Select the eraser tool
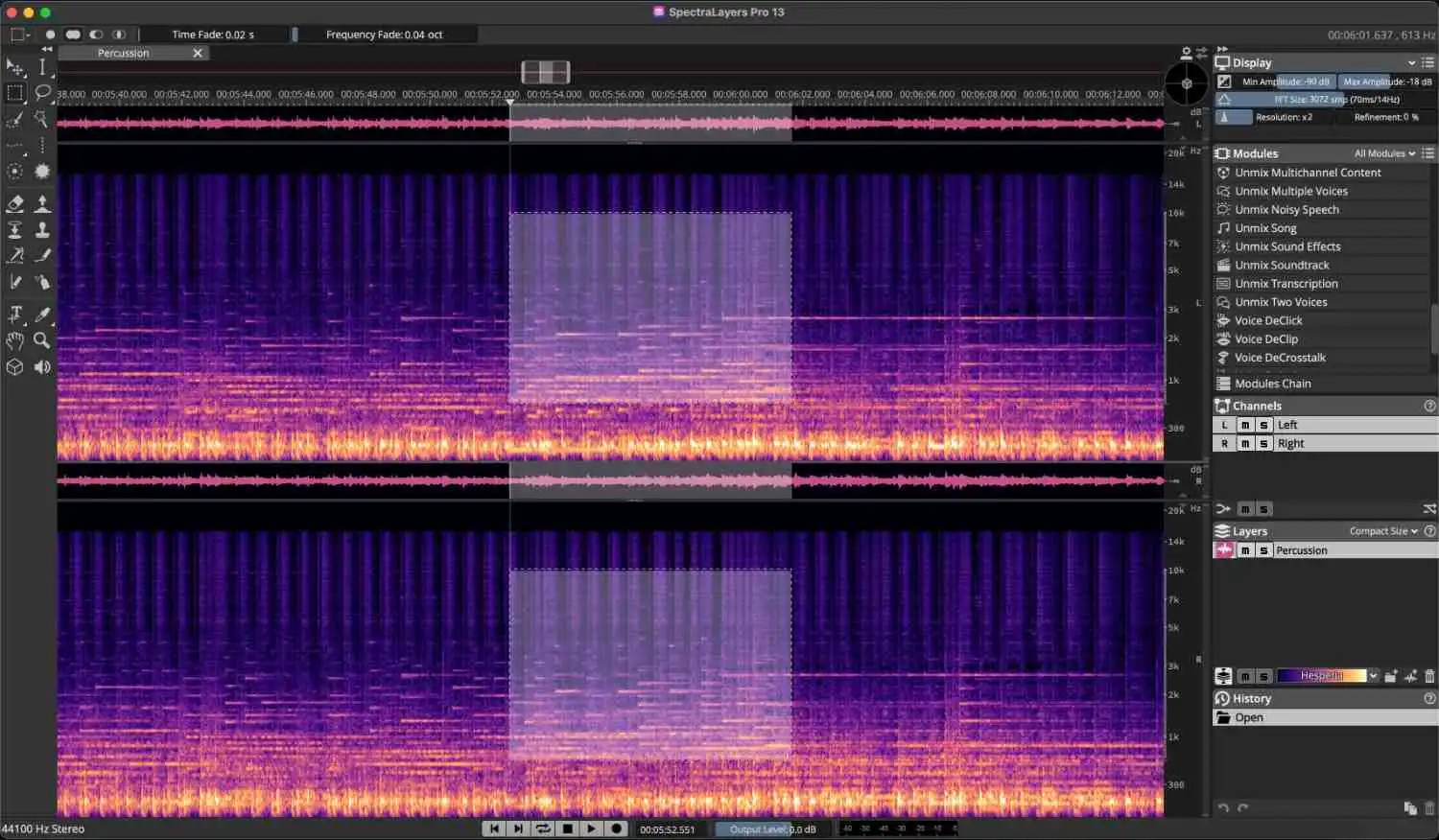 tap(14, 203)
